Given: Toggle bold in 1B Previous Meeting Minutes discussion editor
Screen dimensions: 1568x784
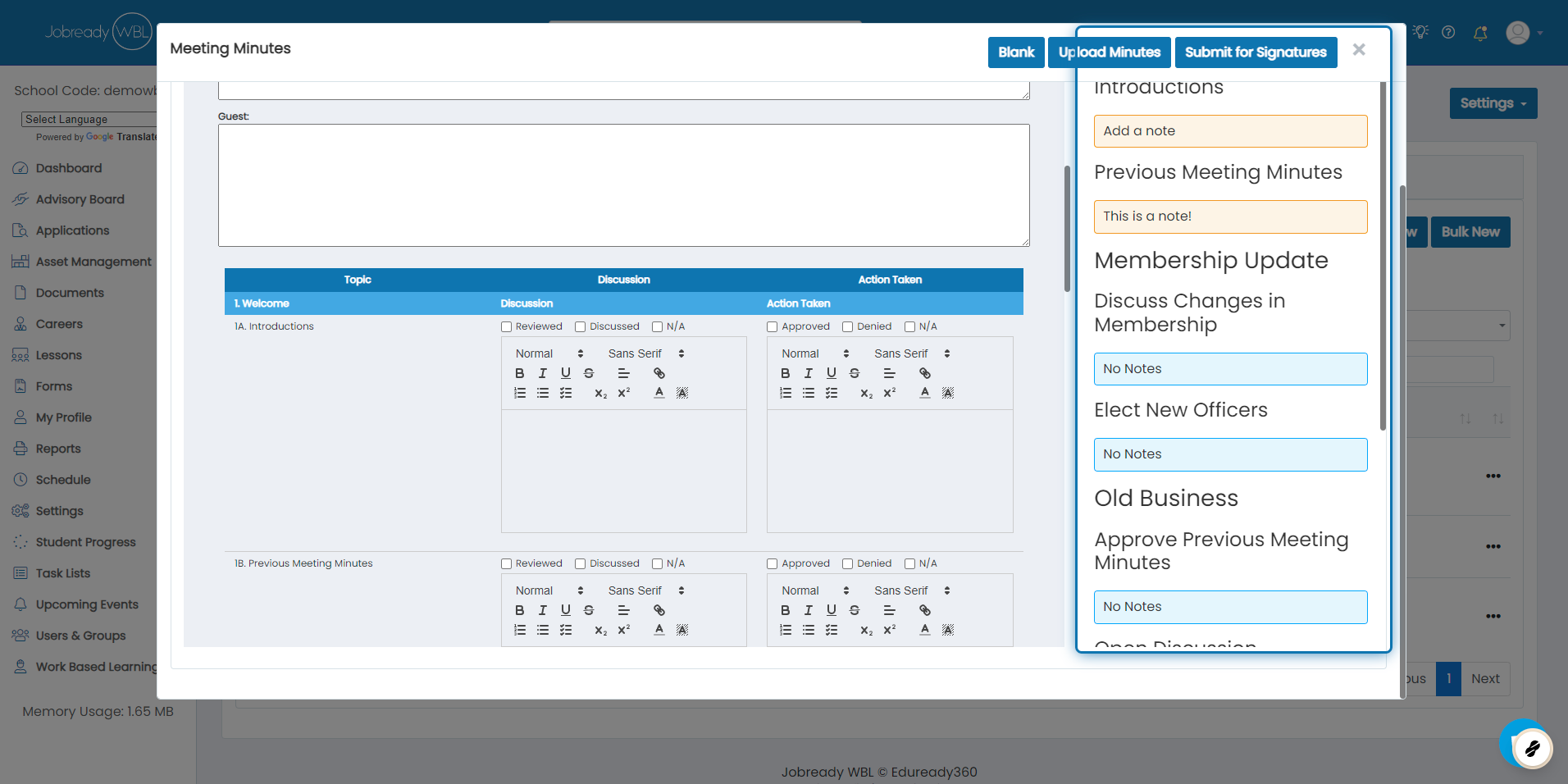Looking at the screenshot, I should coord(519,610).
